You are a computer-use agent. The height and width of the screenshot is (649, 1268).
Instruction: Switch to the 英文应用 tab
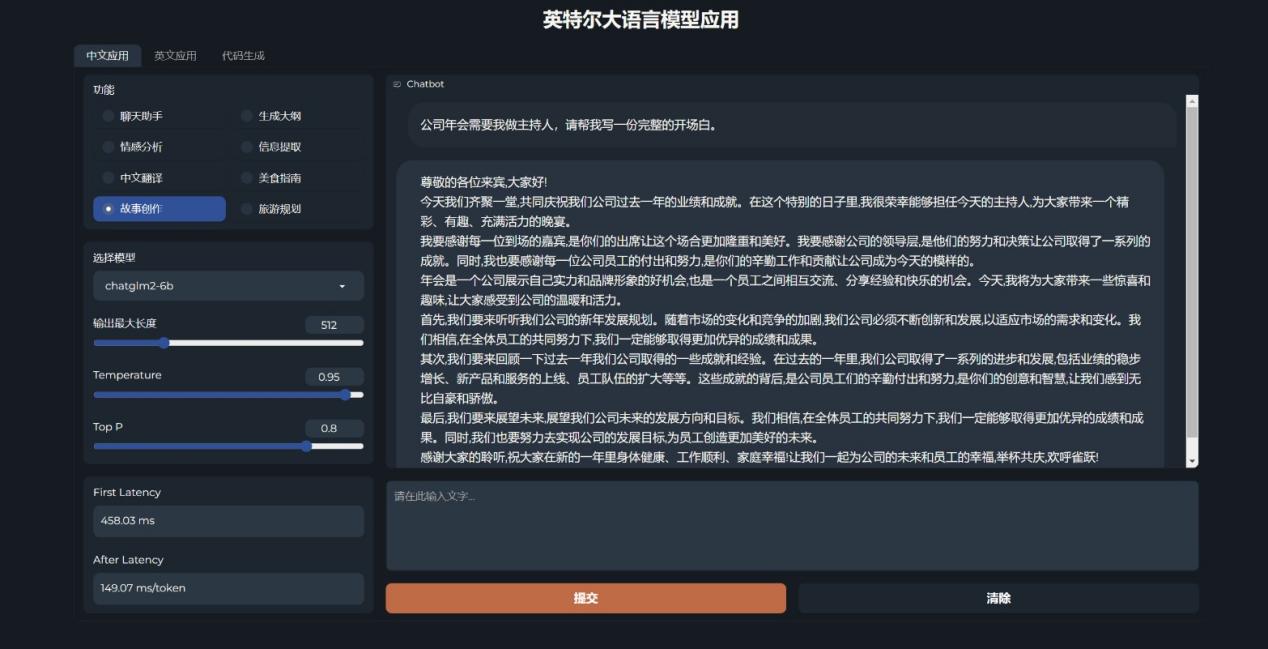(x=175, y=56)
